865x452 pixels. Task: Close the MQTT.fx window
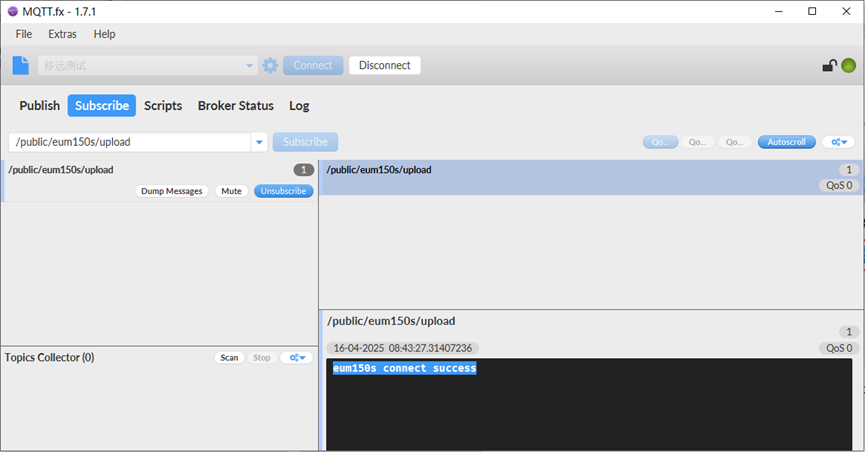[x=846, y=12]
